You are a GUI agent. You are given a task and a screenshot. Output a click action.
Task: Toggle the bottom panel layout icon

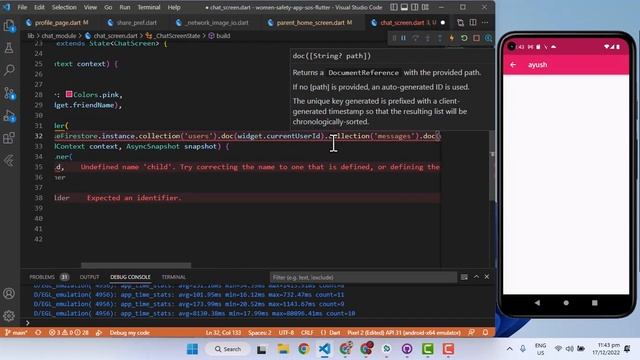[404, 7]
